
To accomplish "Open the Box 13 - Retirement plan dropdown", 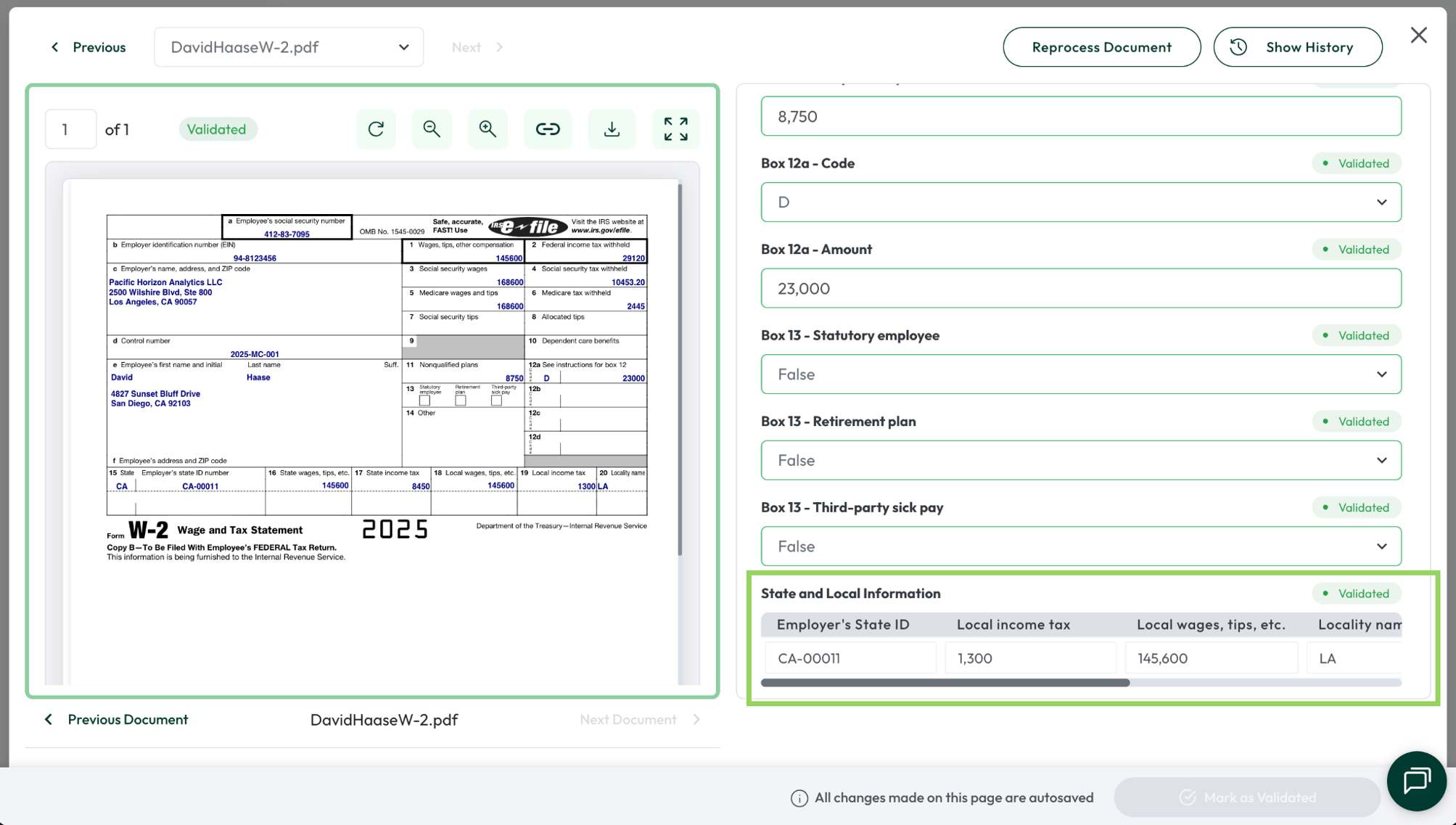I will pyautogui.click(x=1081, y=460).
